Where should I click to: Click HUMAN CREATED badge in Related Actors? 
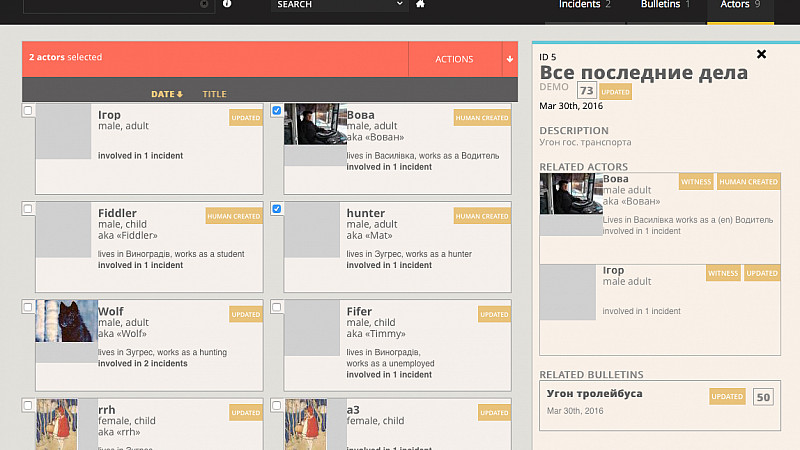pos(748,182)
